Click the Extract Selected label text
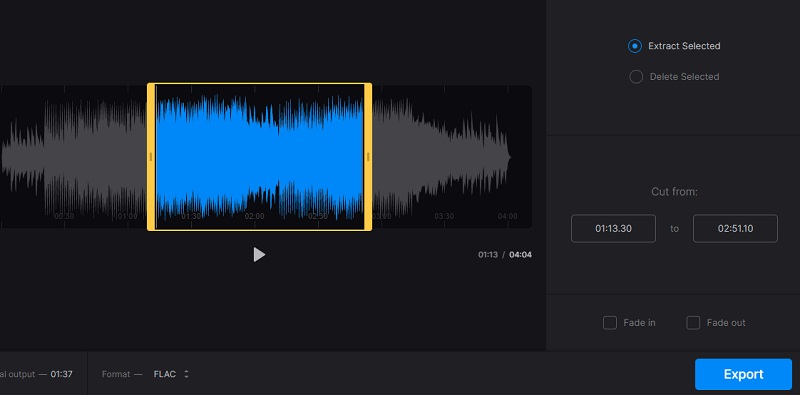This screenshot has height=395, width=800. [684, 46]
